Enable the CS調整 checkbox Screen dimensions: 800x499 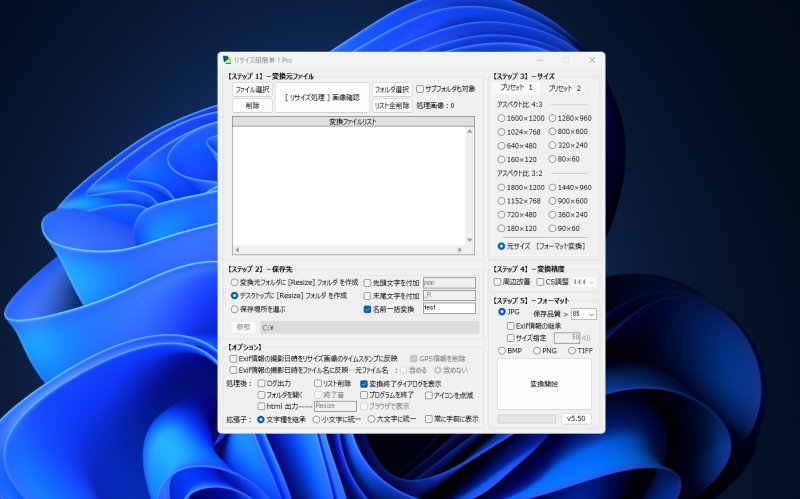pyautogui.click(x=553, y=282)
